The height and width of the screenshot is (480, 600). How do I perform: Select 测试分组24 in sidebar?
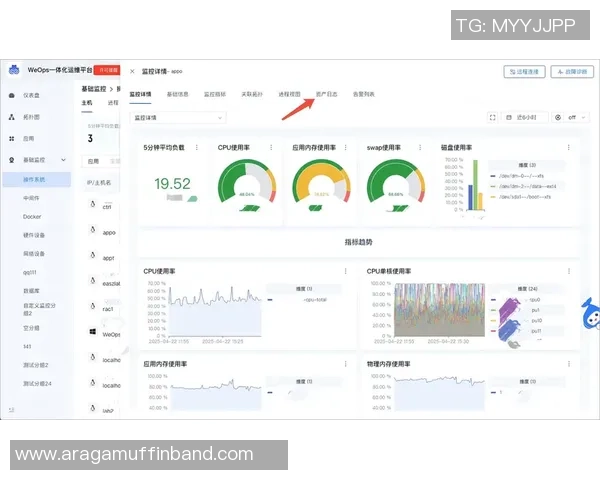coord(37,384)
